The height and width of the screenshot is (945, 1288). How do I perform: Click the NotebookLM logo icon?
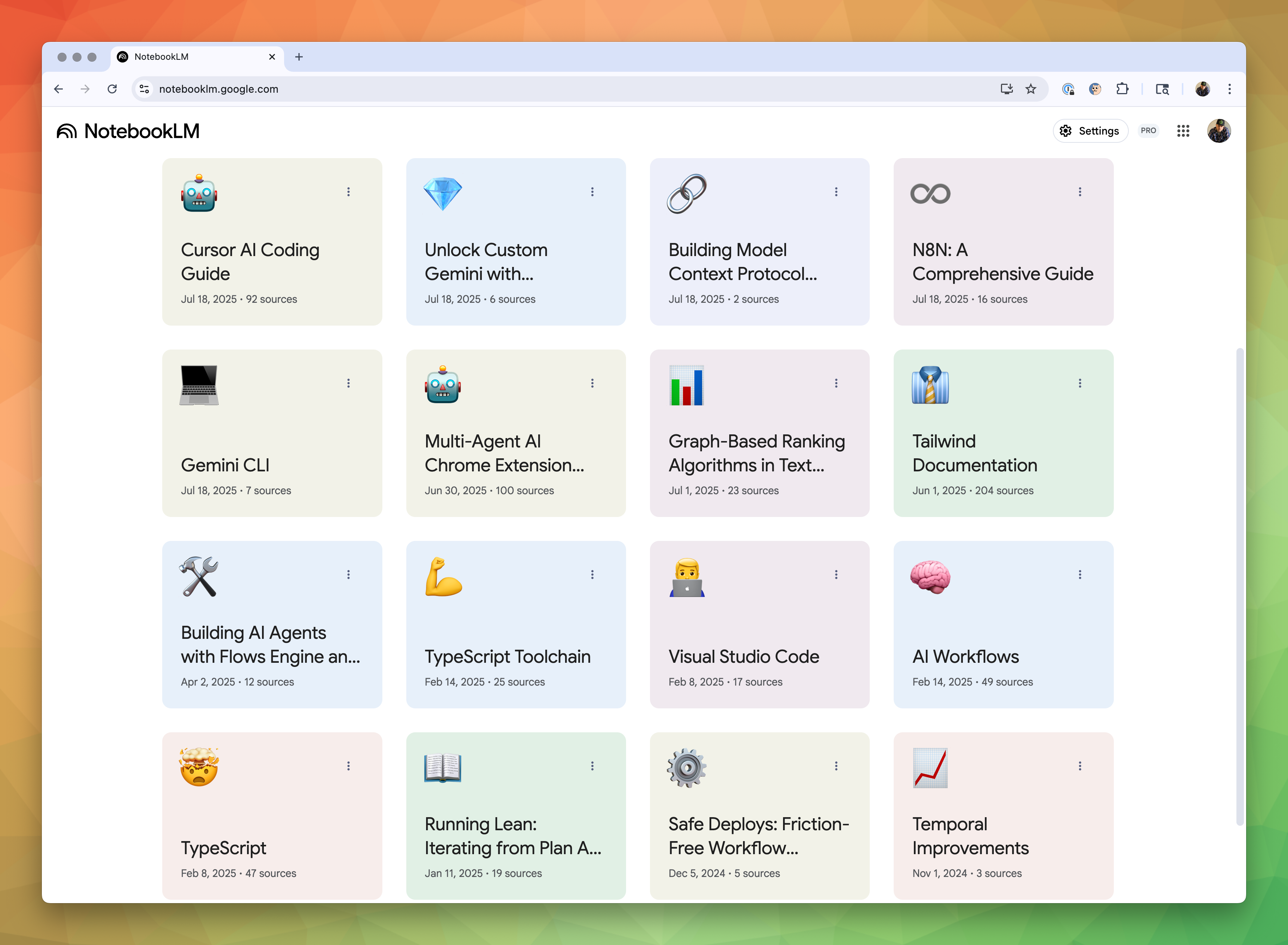point(67,131)
